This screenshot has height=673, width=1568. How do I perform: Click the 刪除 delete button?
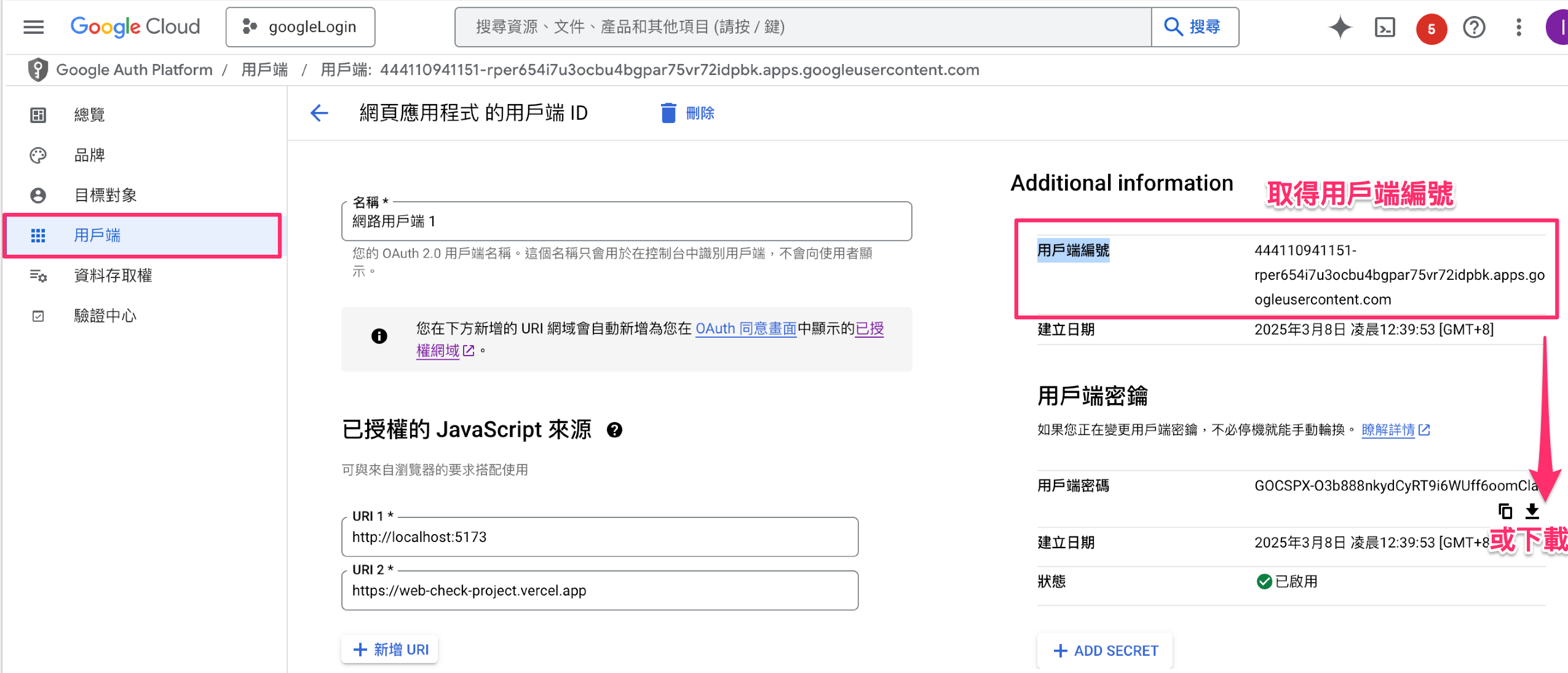click(x=687, y=113)
